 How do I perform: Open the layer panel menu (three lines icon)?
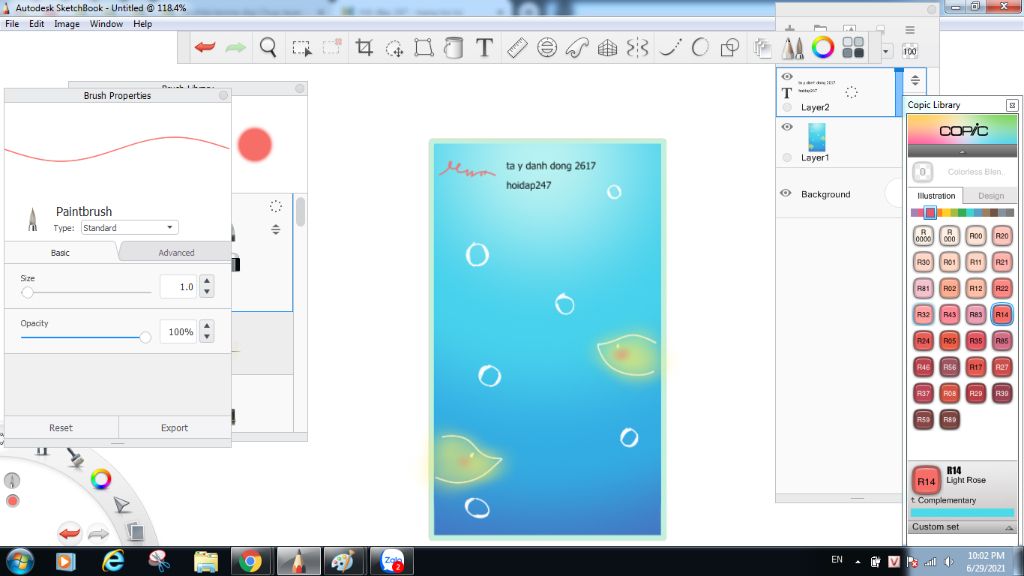910,30
